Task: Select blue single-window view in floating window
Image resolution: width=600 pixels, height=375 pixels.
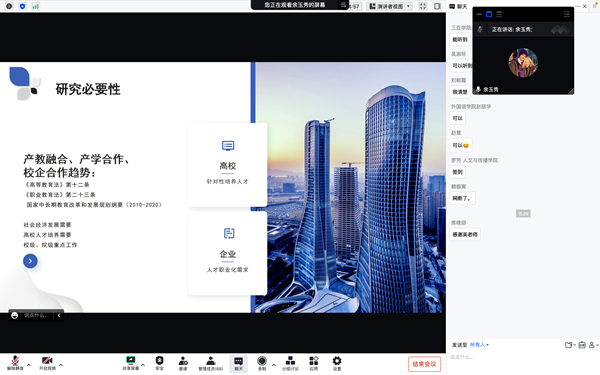Action: tap(489, 14)
